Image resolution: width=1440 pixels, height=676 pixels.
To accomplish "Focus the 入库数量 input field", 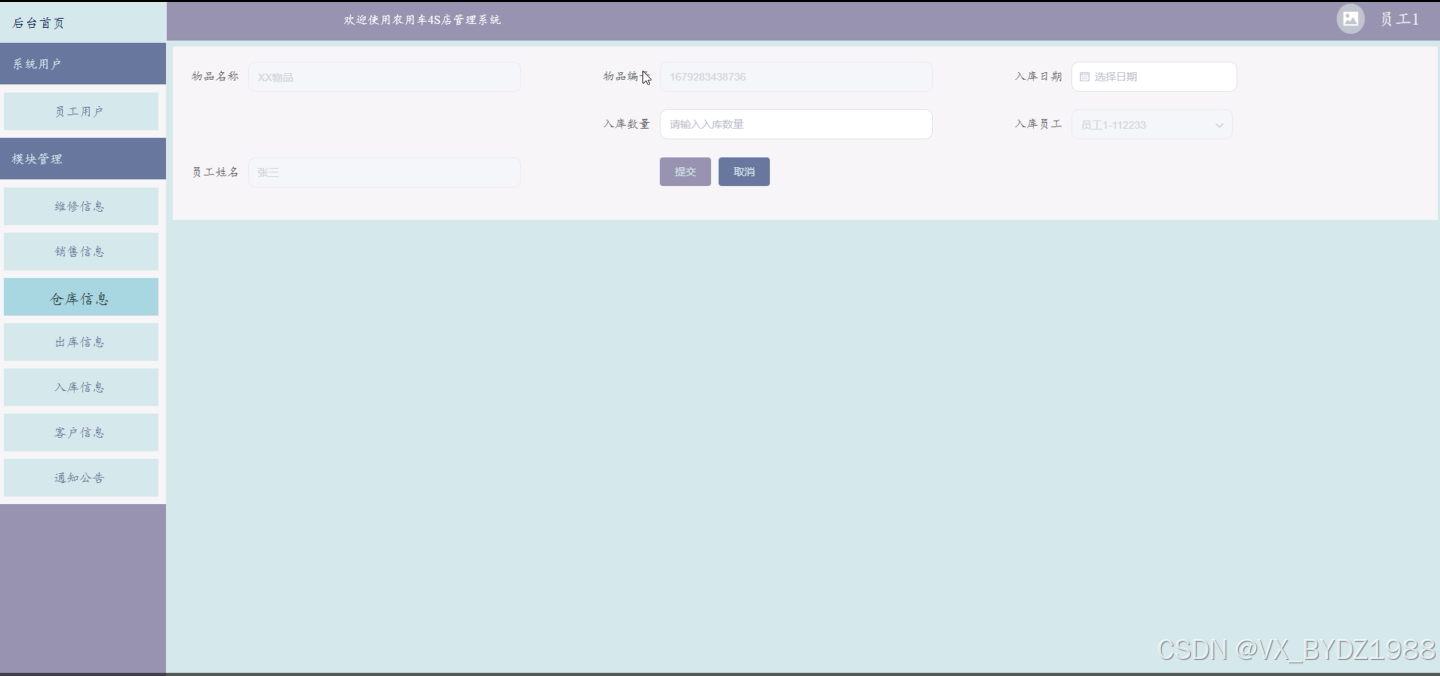I will click(796, 124).
